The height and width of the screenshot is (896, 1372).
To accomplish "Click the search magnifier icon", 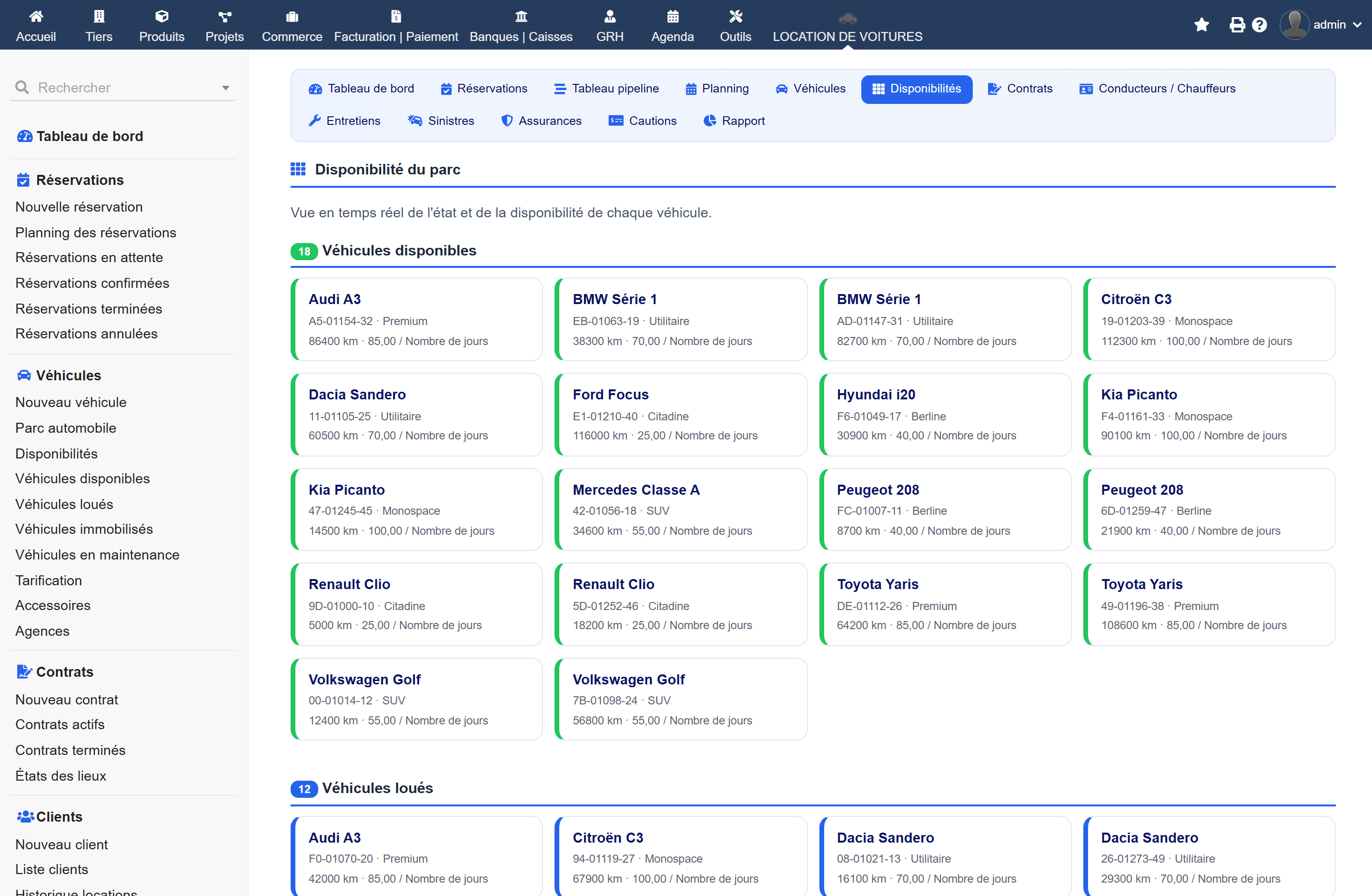I will [22, 87].
